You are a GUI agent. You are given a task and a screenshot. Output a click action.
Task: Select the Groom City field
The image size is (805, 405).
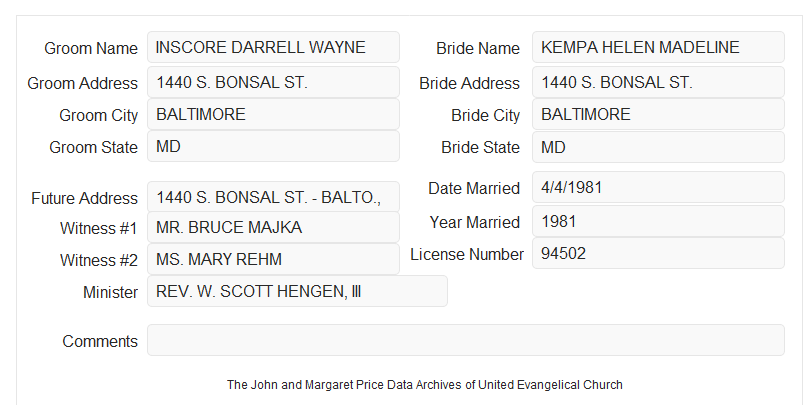[x=273, y=114]
